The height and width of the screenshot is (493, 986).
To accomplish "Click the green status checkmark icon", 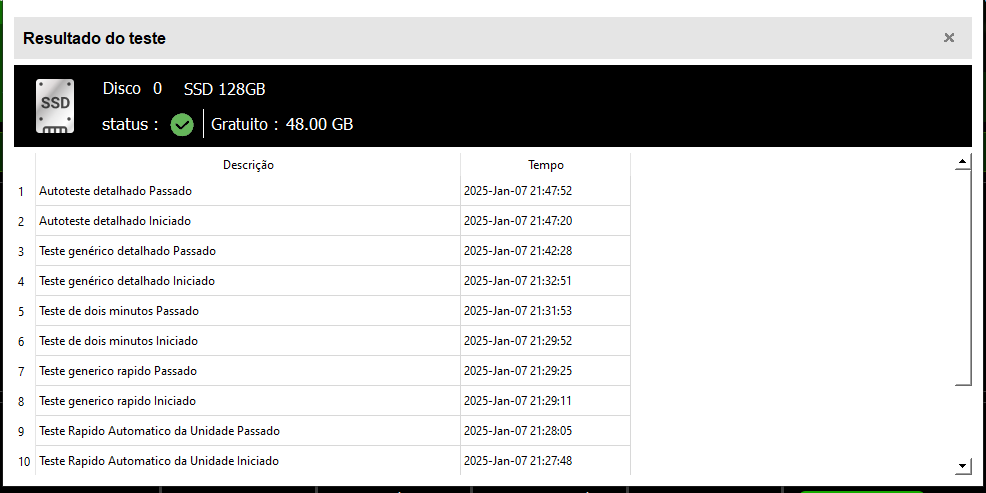I will coord(182,125).
